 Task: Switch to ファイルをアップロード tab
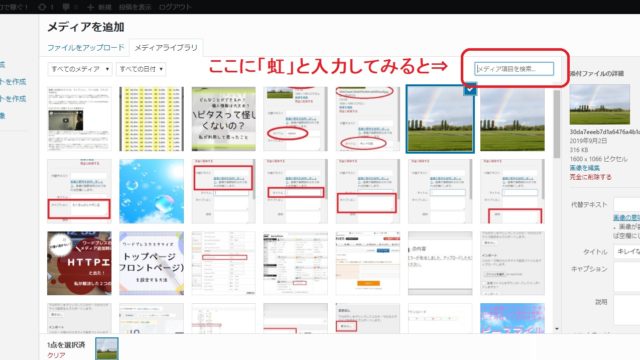pyautogui.click(x=86, y=47)
